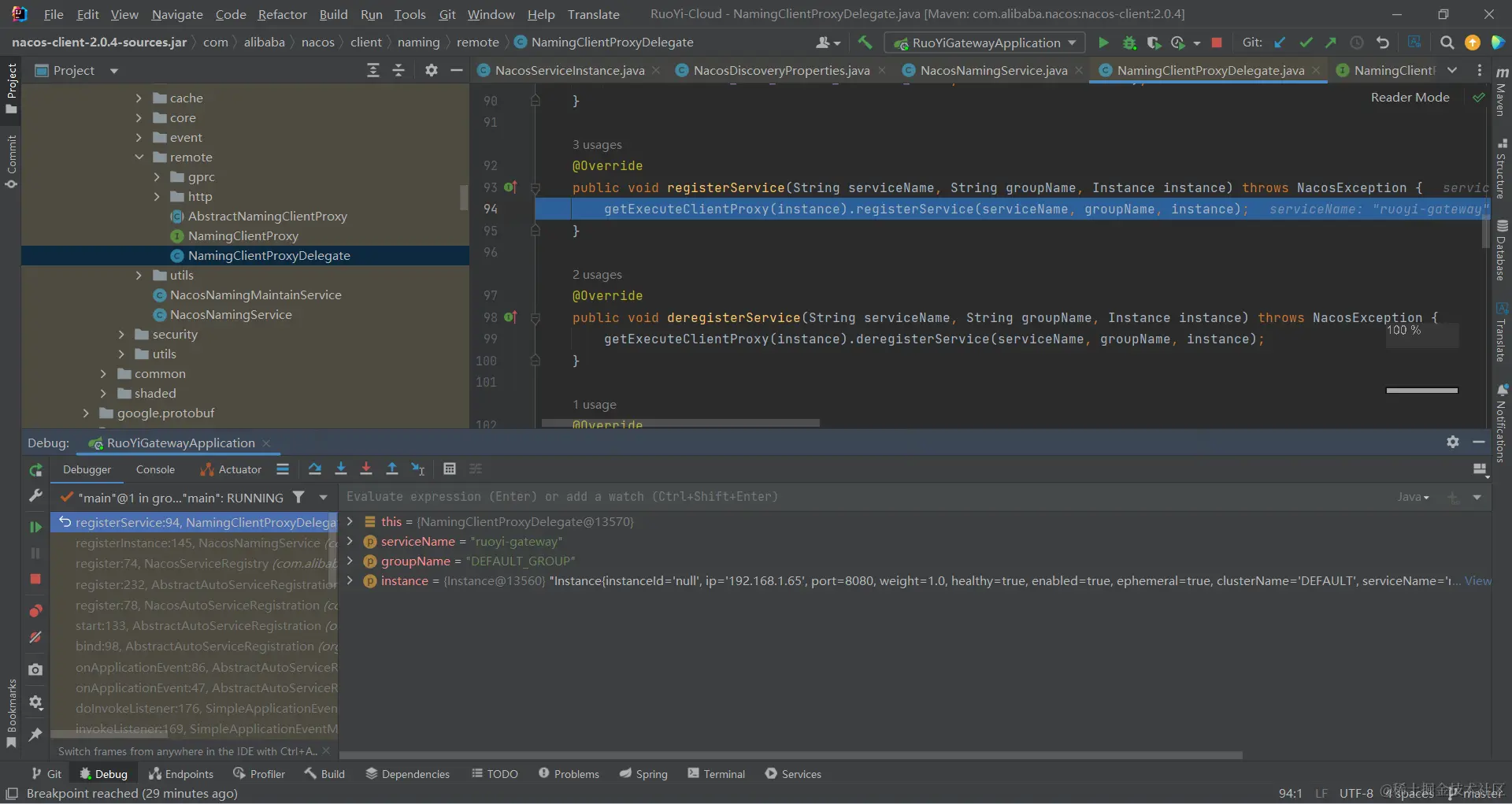The width and height of the screenshot is (1512, 804).
Task: Expand the instance variable in debugger
Action: point(350,581)
